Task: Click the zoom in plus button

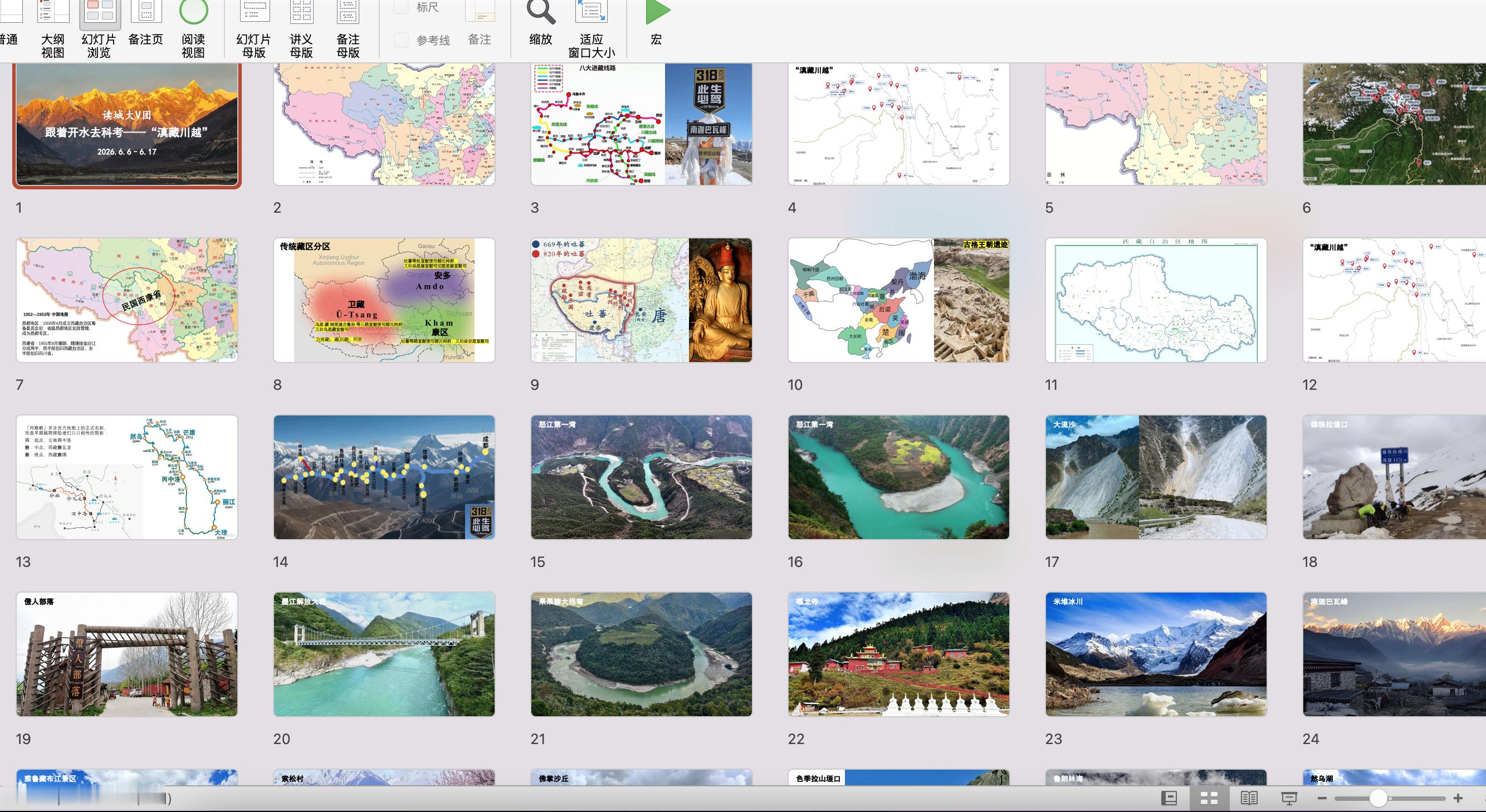Action: click(x=1458, y=798)
